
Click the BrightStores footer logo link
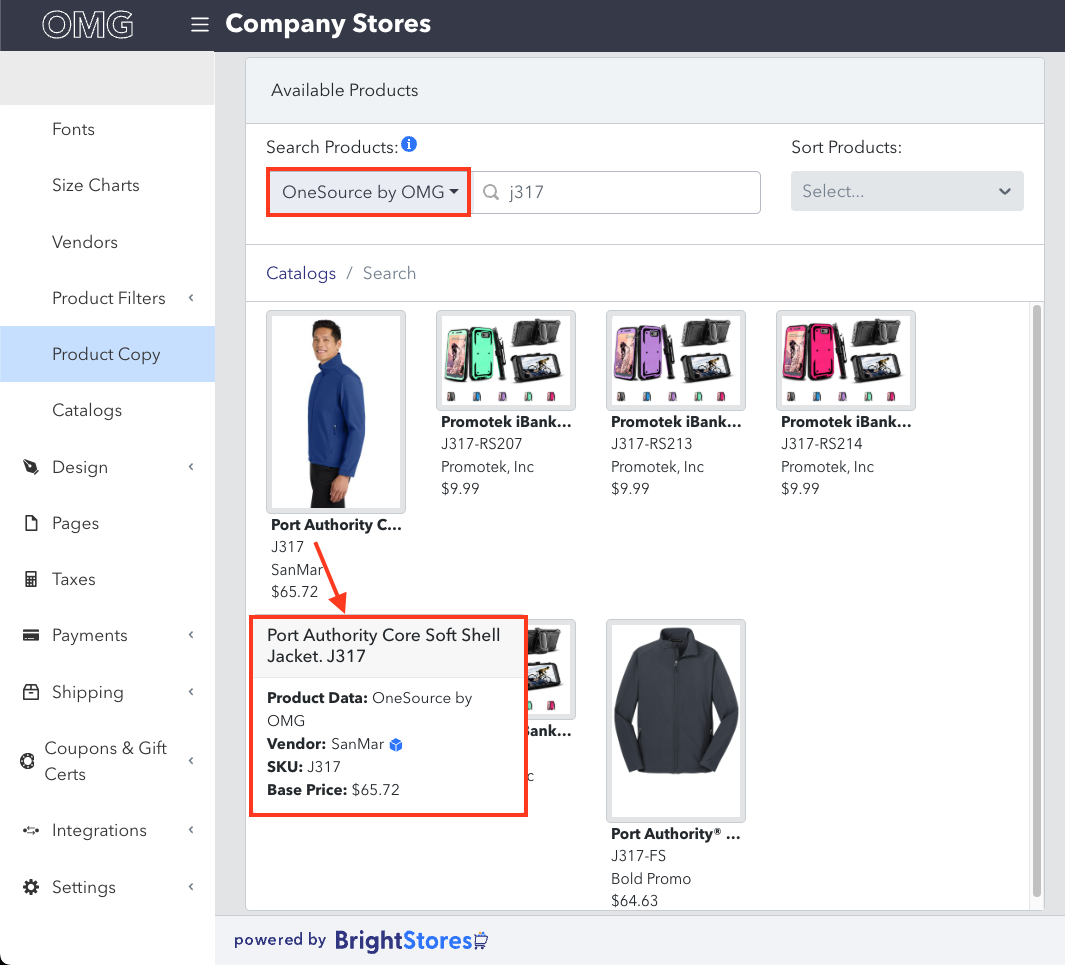click(x=410, y=941)
